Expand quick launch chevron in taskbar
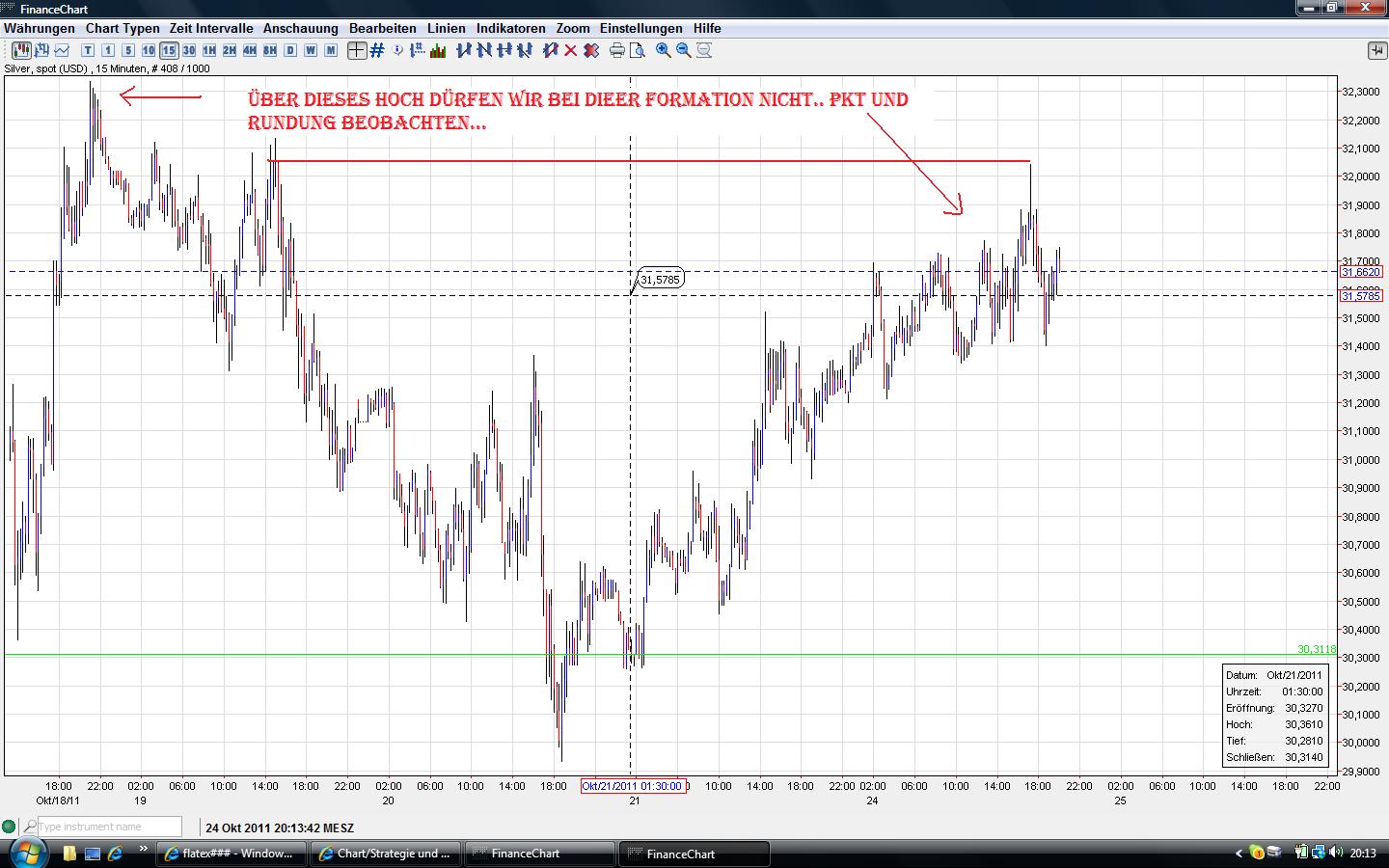 [x=143, y=850]
